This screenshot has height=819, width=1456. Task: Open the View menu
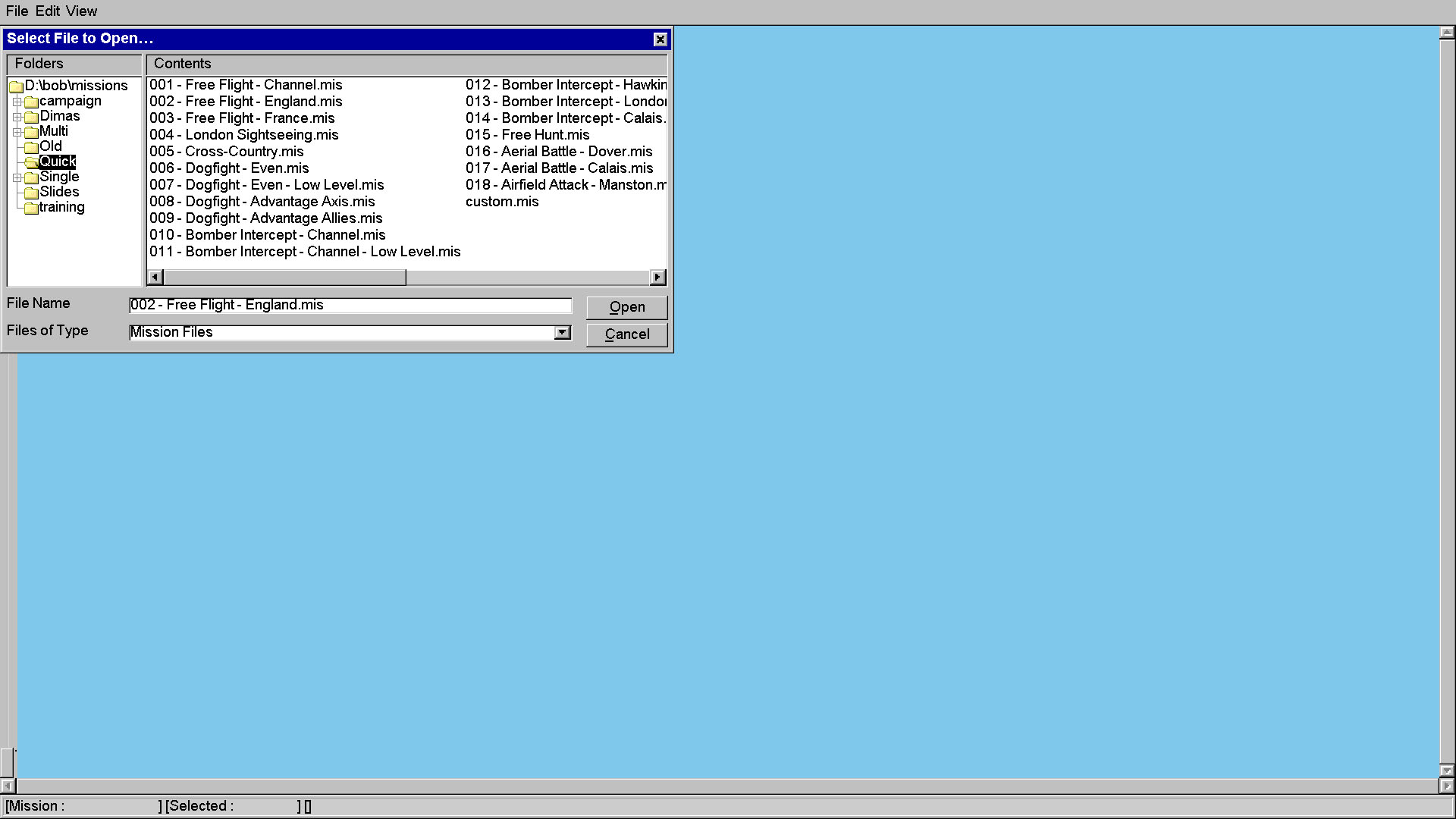click(81, 11)
